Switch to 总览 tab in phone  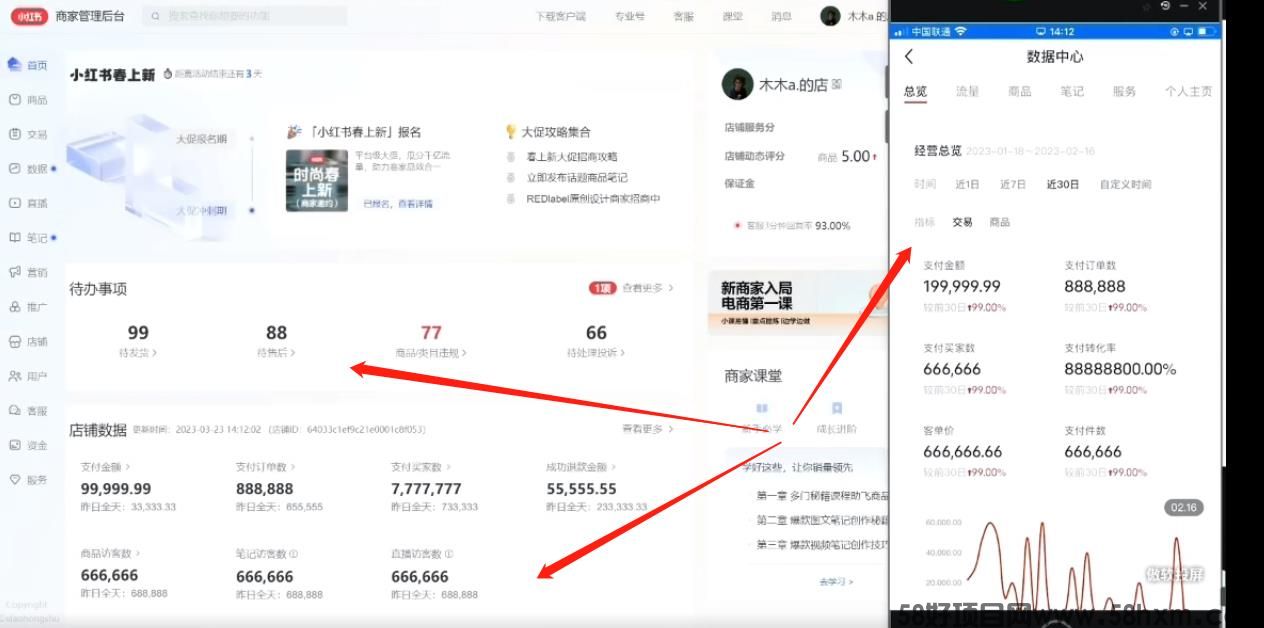pyautogui.click(x=915, y=91)
